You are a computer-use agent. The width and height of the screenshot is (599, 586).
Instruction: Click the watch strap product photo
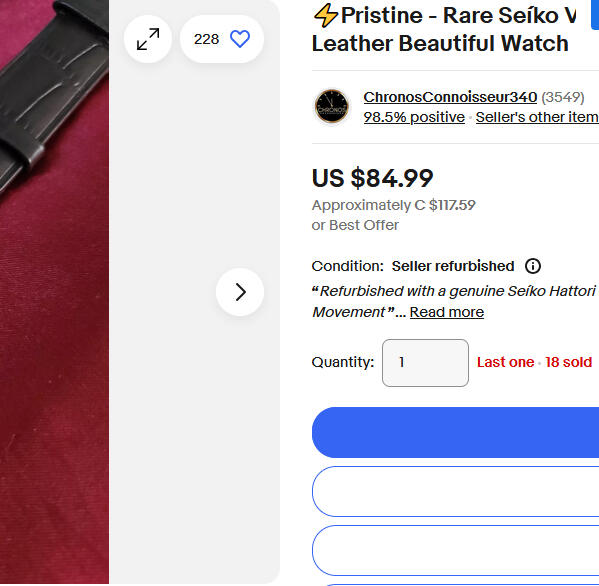pyautogui.click(x=54, y=292)
